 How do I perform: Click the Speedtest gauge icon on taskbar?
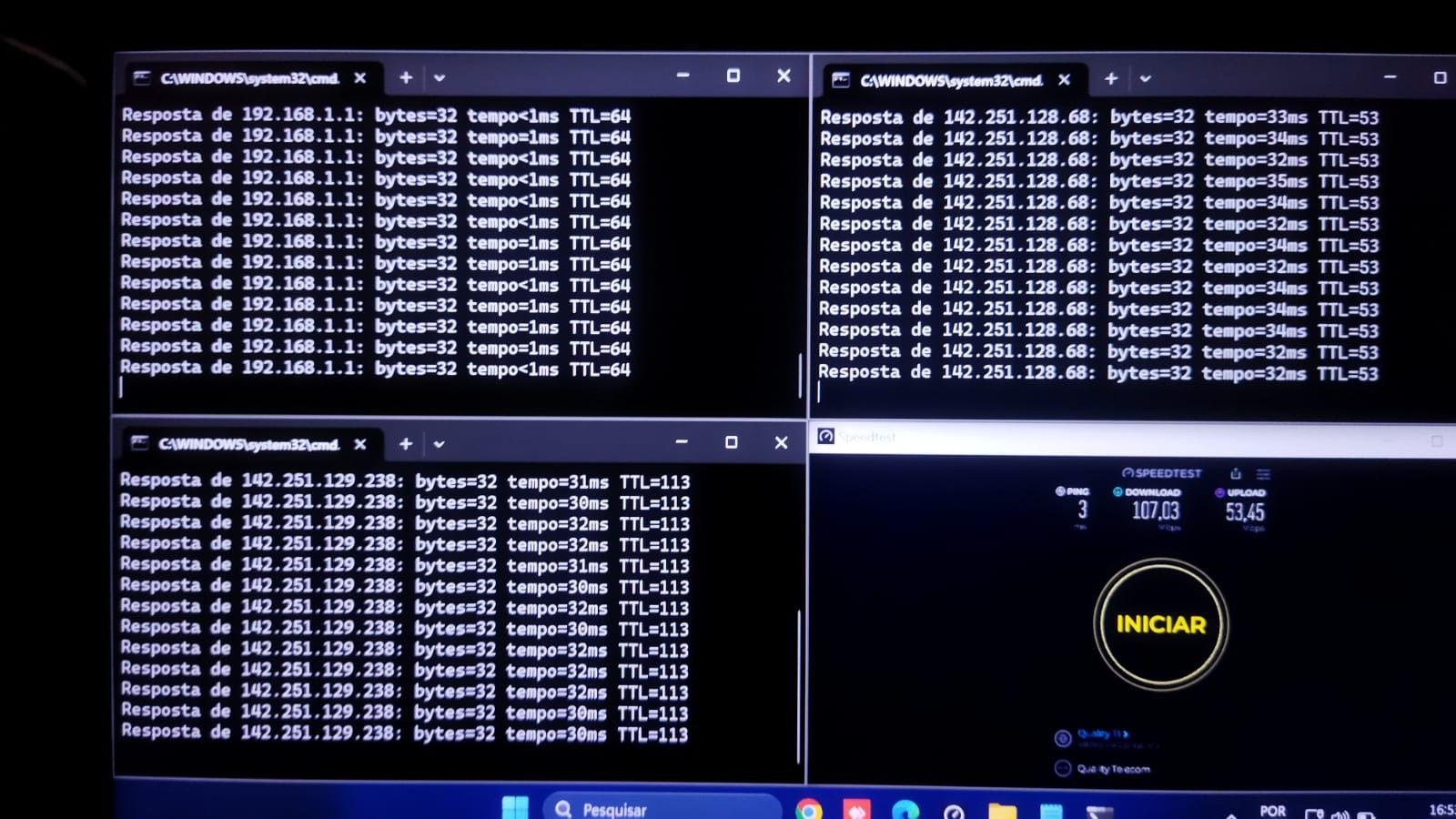[954, 810]
